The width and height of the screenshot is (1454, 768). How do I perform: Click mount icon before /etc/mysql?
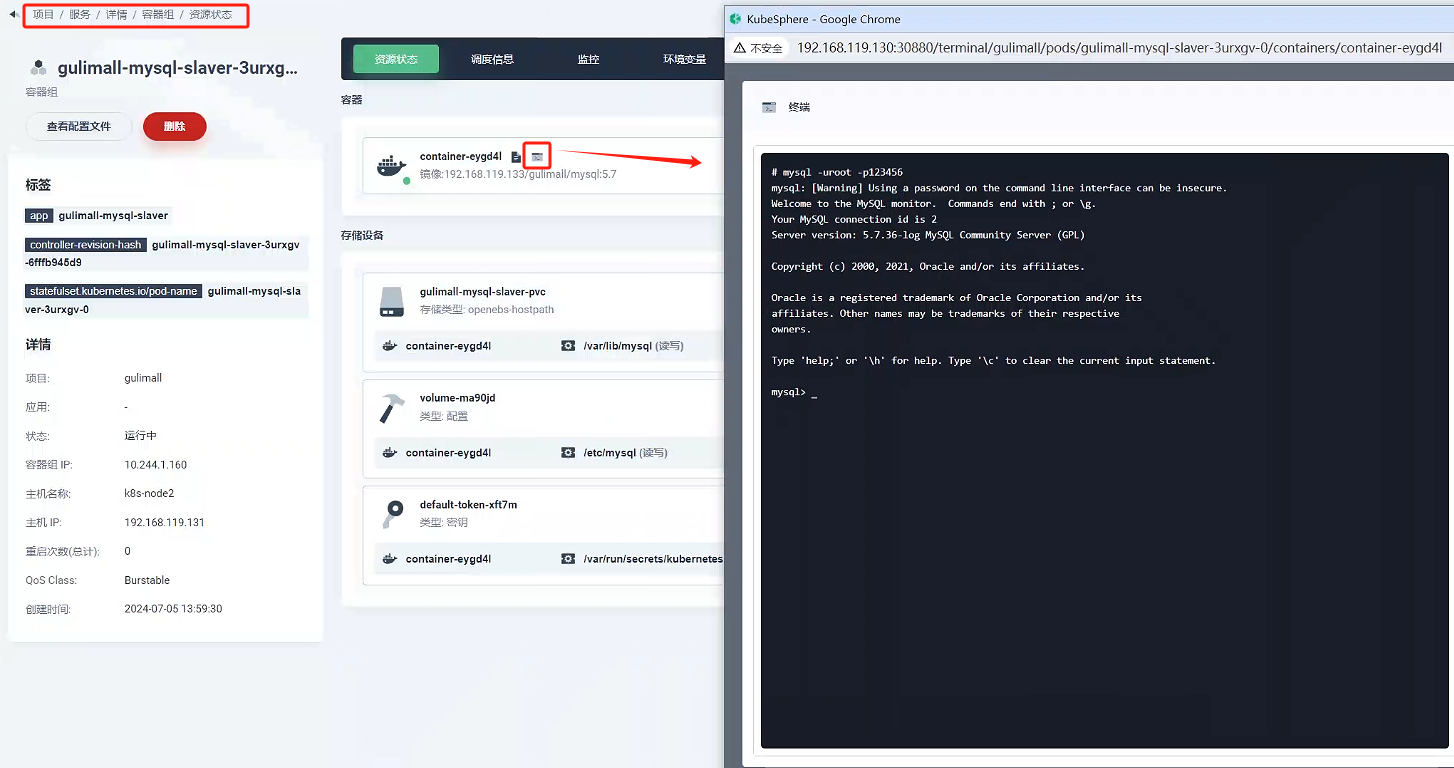568,453
